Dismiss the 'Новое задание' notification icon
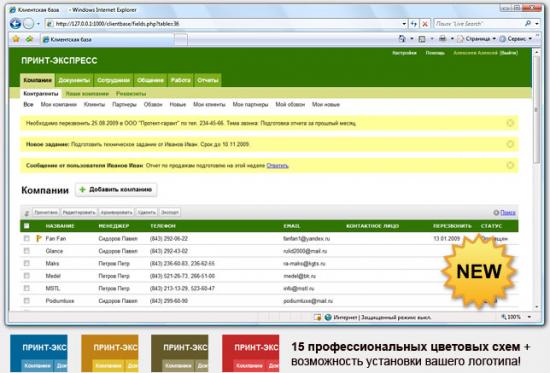The image size is (550, 373). tap(510, 144)
